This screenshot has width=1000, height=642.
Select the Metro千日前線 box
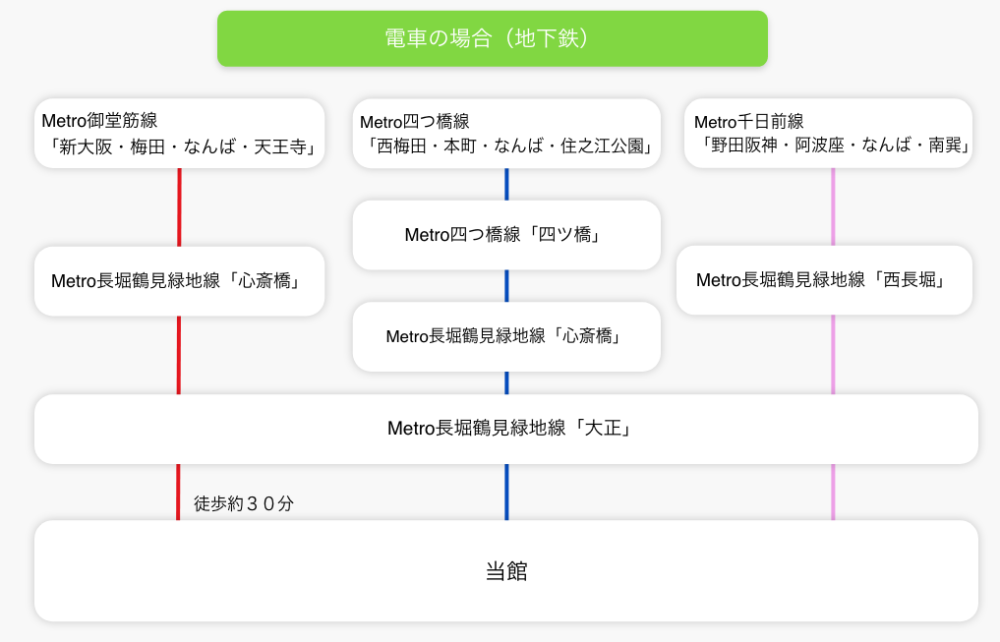coord(828,133)
